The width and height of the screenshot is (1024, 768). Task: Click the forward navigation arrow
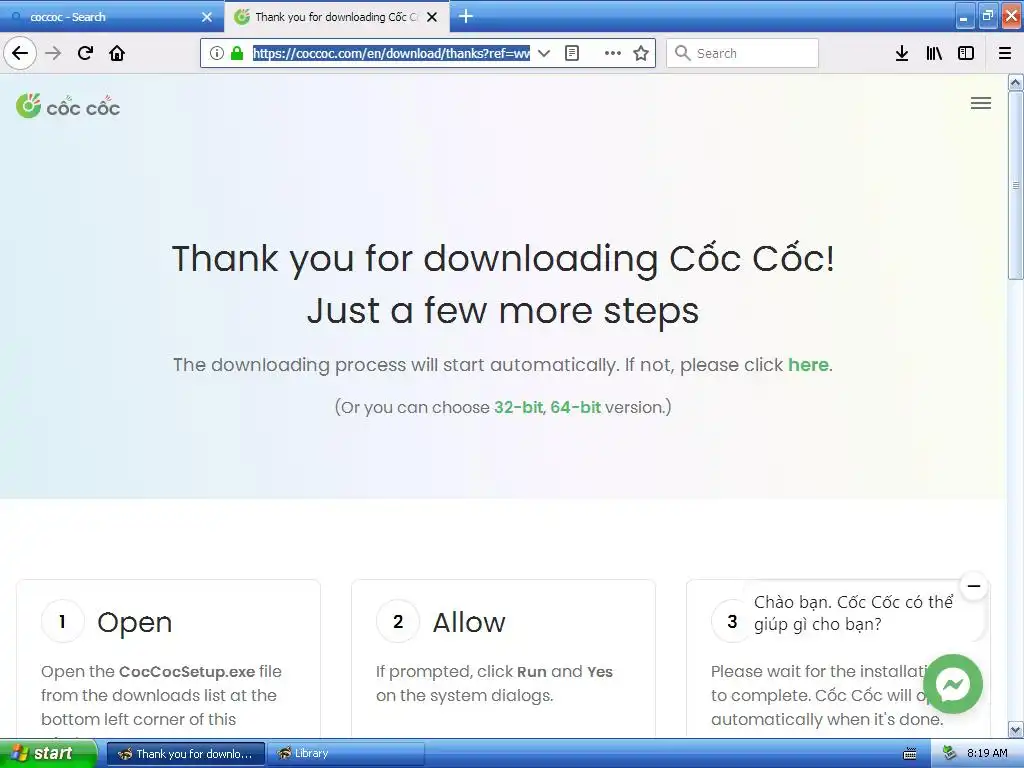(x=54, y=53)
